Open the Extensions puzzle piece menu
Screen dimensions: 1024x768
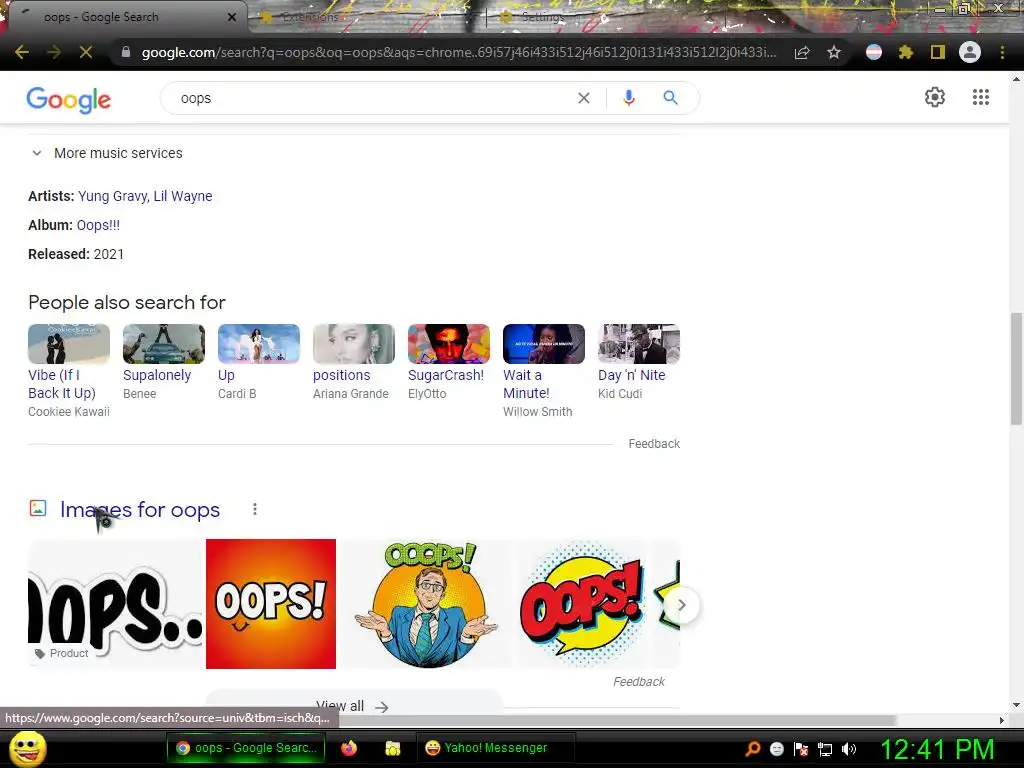pos(906,52)
